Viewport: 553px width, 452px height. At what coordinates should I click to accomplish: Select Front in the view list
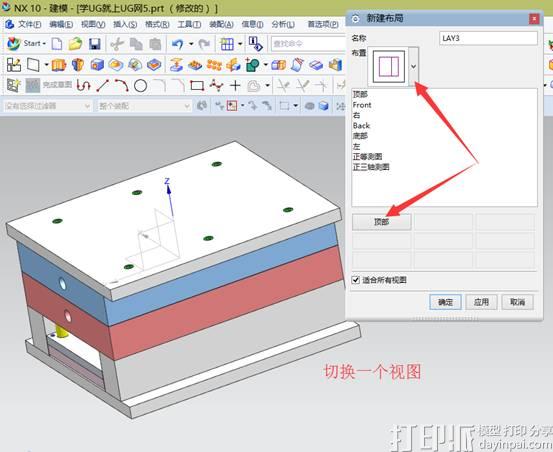(362, 105)
